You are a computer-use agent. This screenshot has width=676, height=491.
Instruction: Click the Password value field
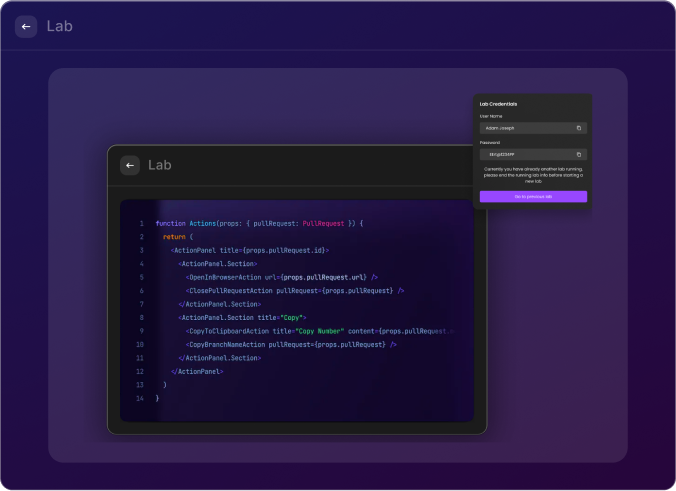(x=525, y=155)
